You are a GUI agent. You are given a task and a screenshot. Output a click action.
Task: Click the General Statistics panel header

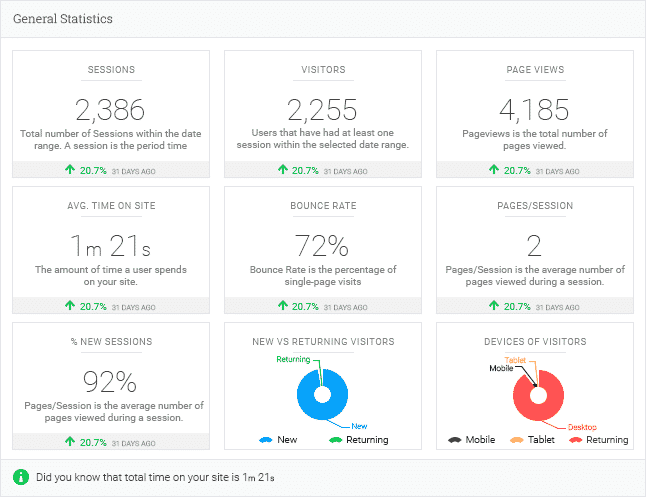click(x=63, y=19)
